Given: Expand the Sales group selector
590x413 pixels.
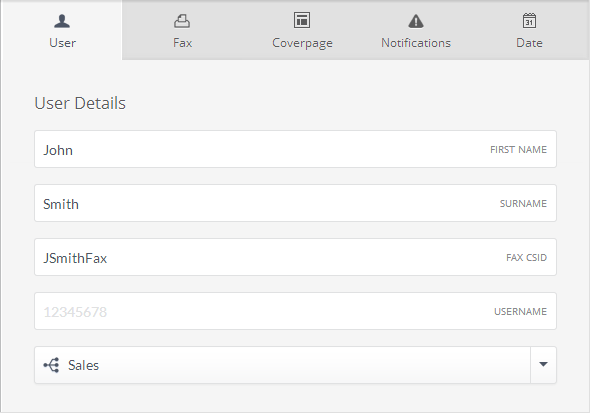Looking at the screenshot, I should [295, 365].
